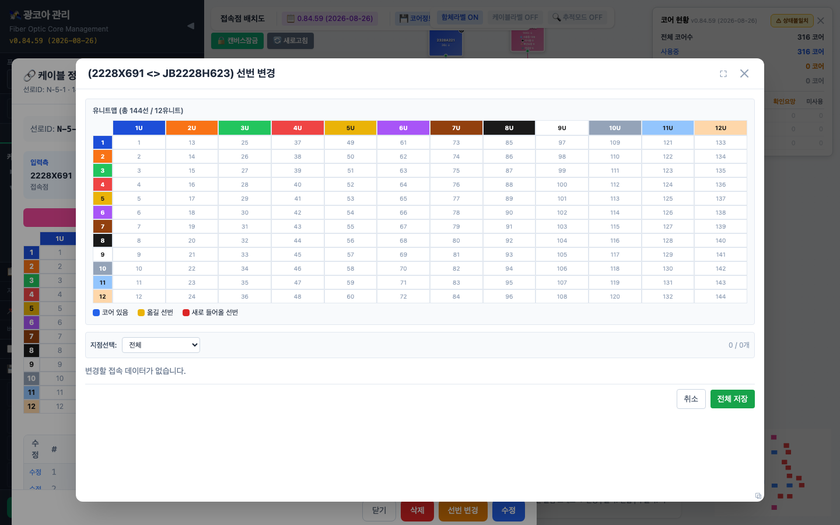Click core cell 79 in unit map
The image size is (840, 525).
point(456,227)
